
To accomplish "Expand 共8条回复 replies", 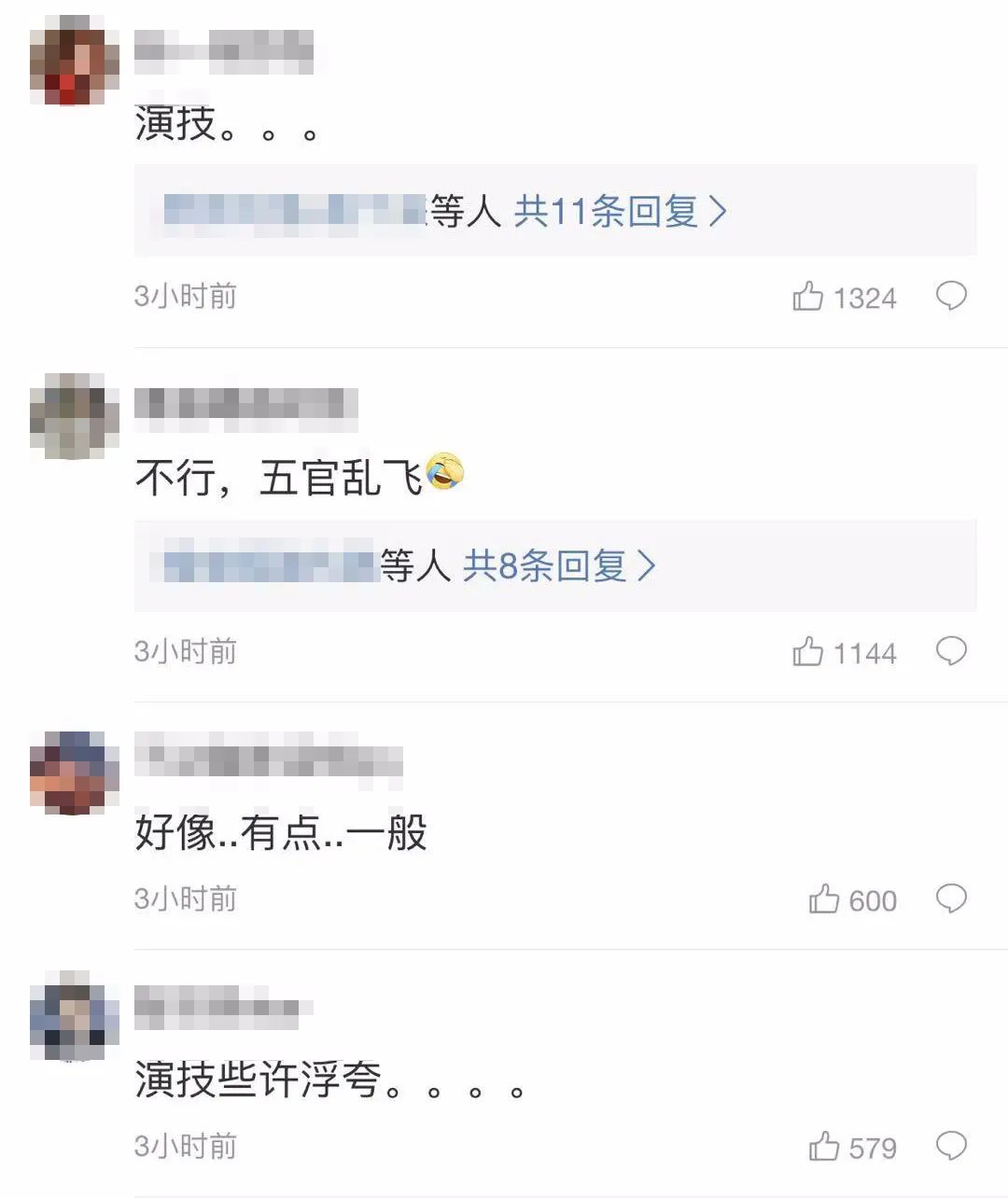I will click(x=559, y=565).
